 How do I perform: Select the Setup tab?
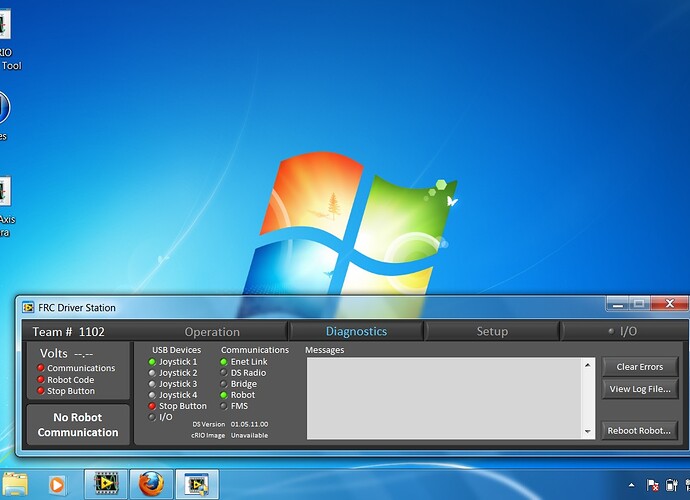(492, 331)
